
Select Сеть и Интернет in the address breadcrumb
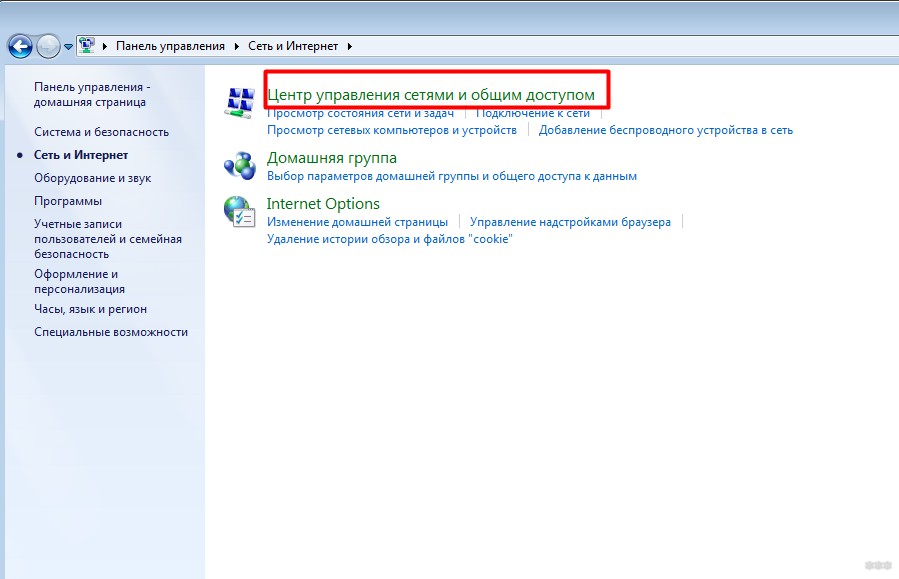click(293, 46)
